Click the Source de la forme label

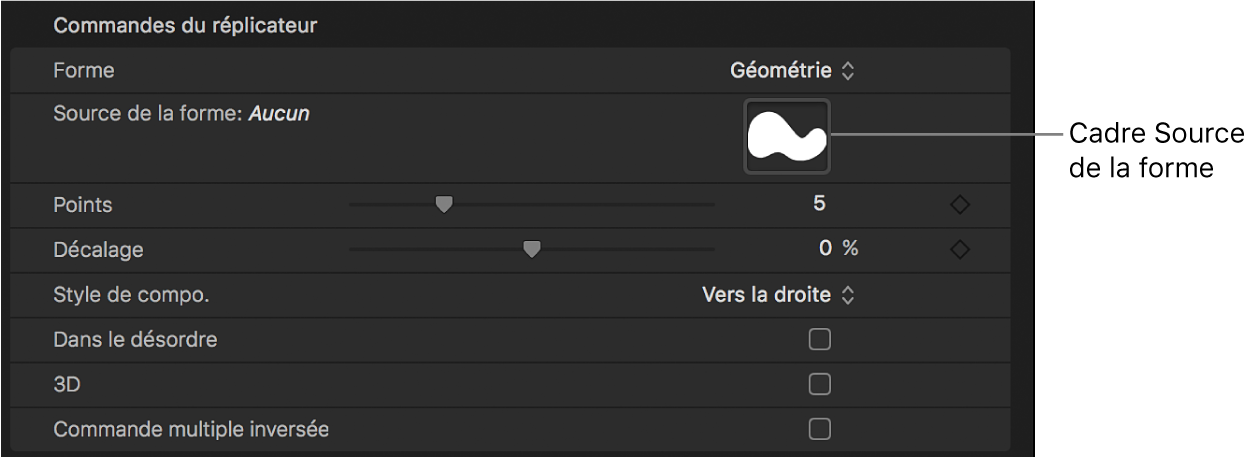(148, 114)
